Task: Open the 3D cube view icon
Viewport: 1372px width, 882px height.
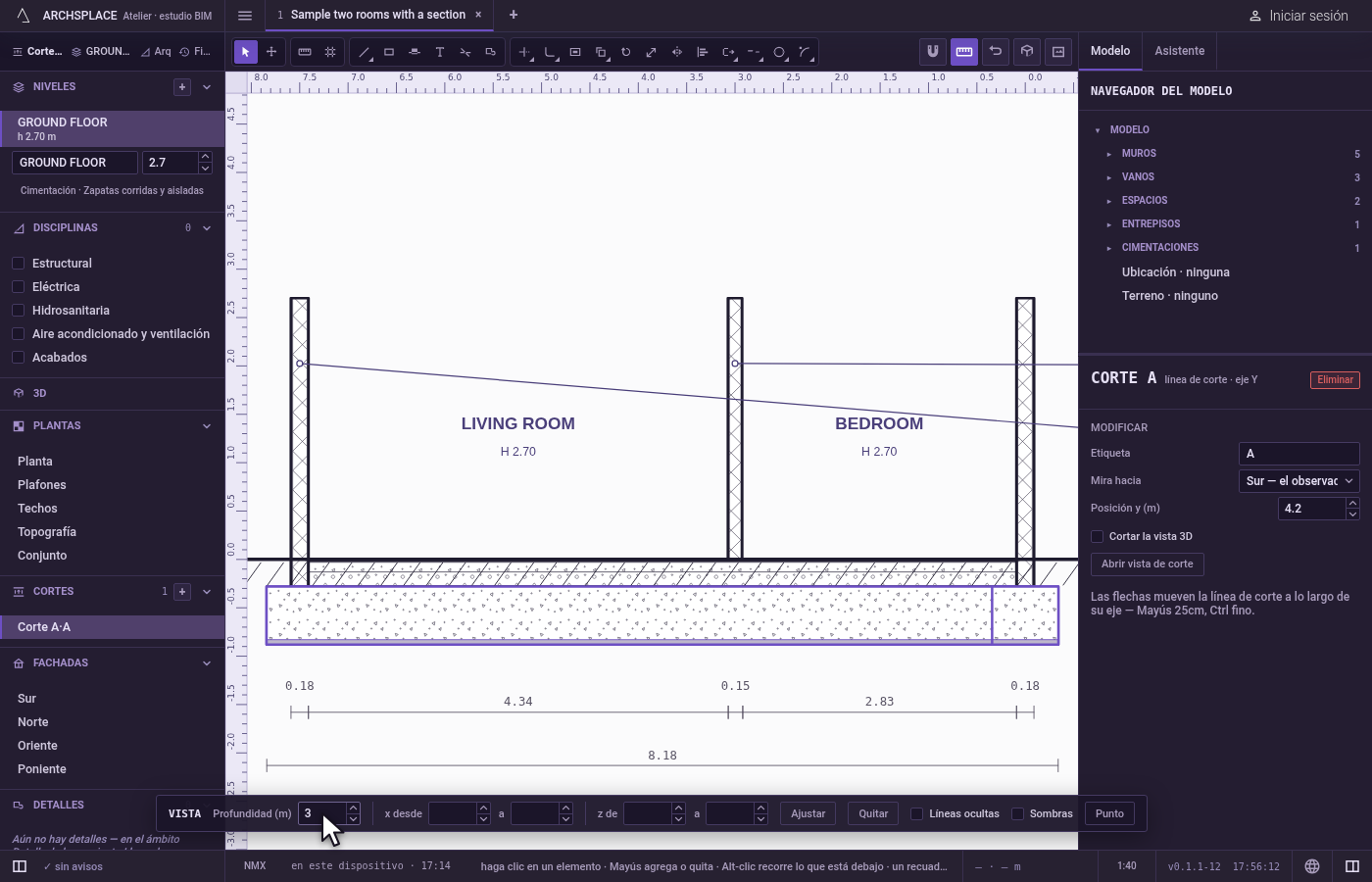Action: click(x=1027, y=52)
